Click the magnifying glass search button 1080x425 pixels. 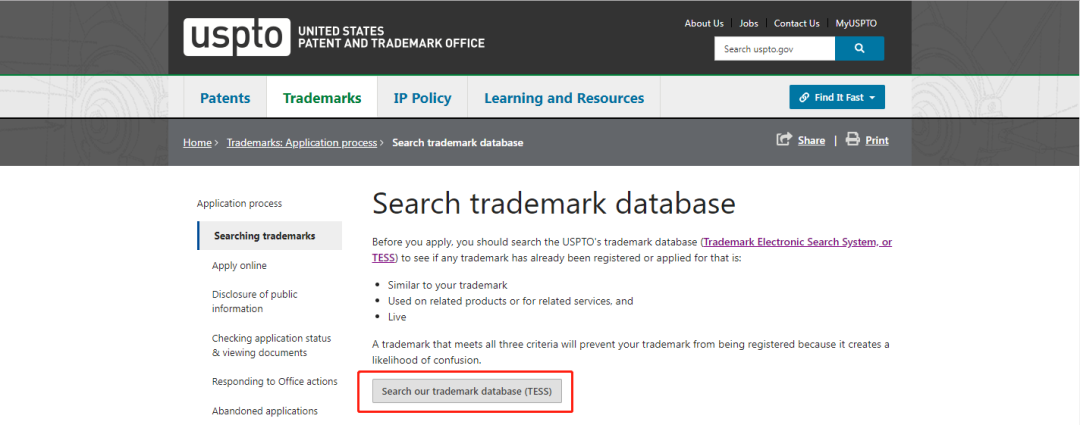pyautogui.click(x=859, y=48)
